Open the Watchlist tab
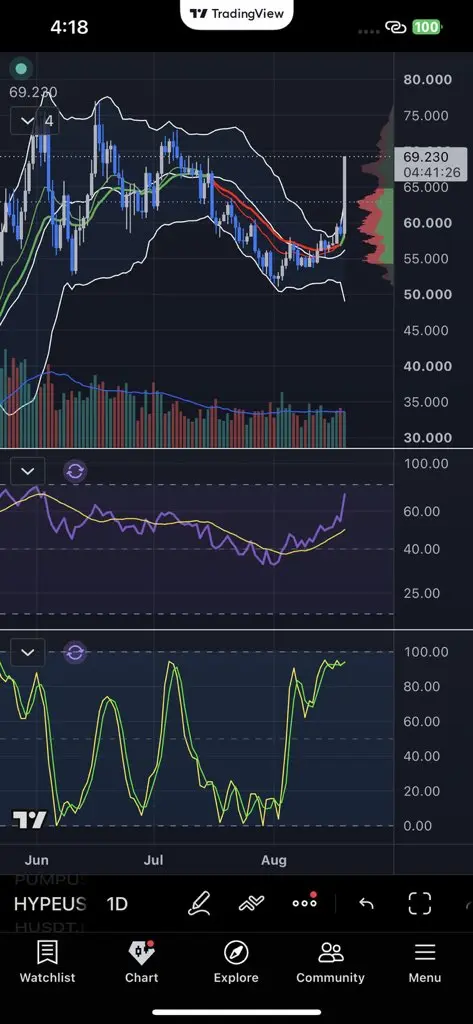 point(47,962)
